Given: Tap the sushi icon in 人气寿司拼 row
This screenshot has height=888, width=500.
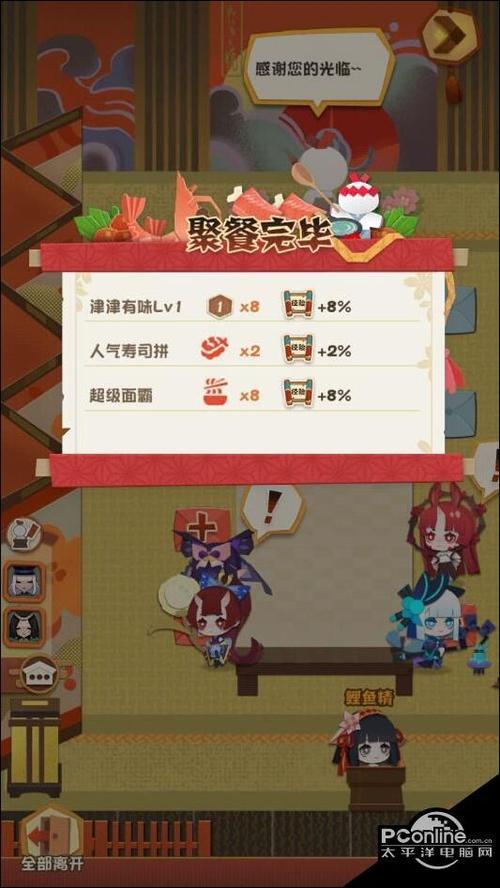Looking at the screenshot, I should click(215, 351).
